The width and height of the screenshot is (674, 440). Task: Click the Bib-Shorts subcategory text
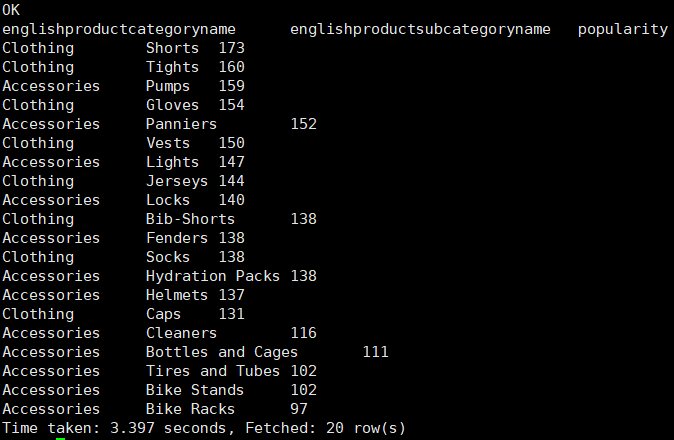pyautogui.click(x=190, y=219)
